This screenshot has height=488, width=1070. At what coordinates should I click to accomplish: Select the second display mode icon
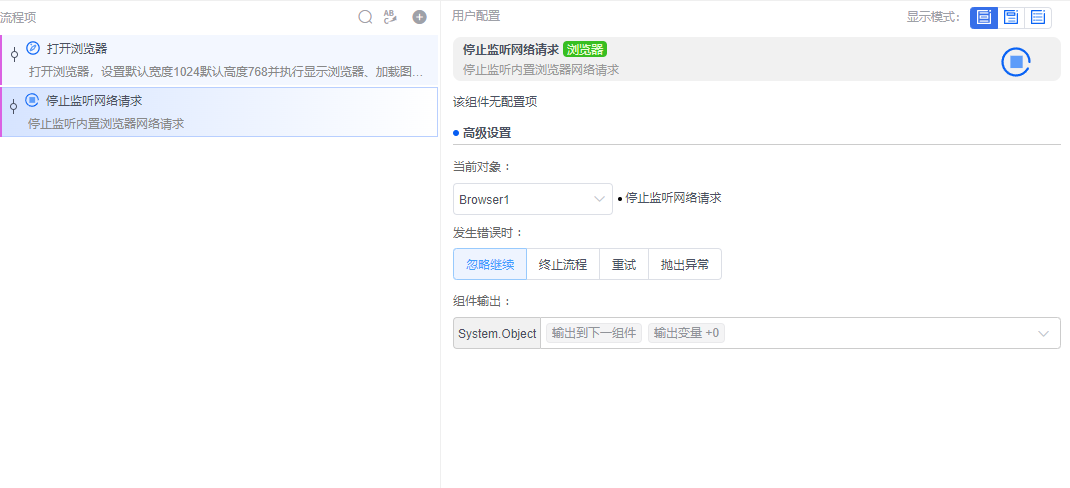[x=1011, y=18]
